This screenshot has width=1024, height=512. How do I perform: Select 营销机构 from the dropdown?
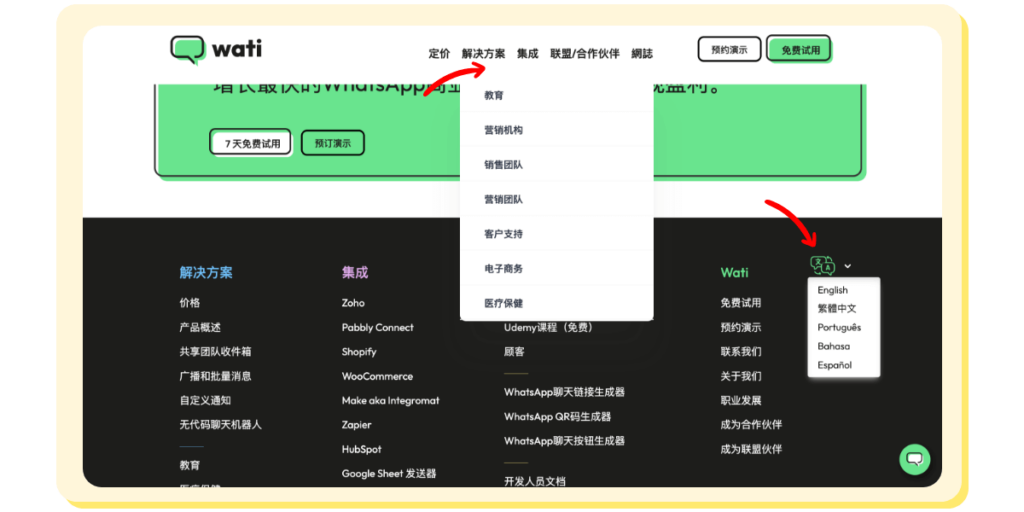(x=556, y=130)
